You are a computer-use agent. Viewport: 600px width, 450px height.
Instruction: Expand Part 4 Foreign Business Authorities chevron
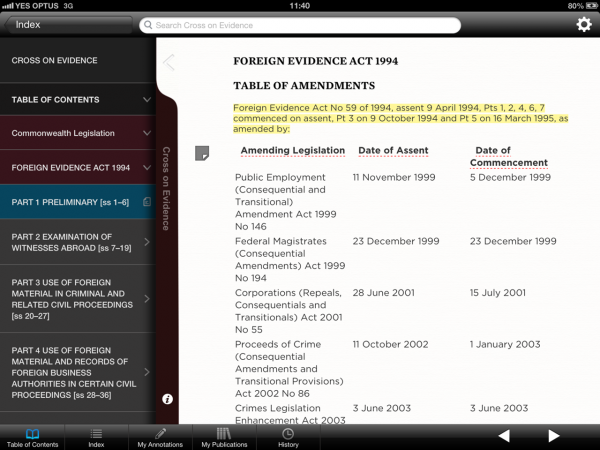click(147, 372)
